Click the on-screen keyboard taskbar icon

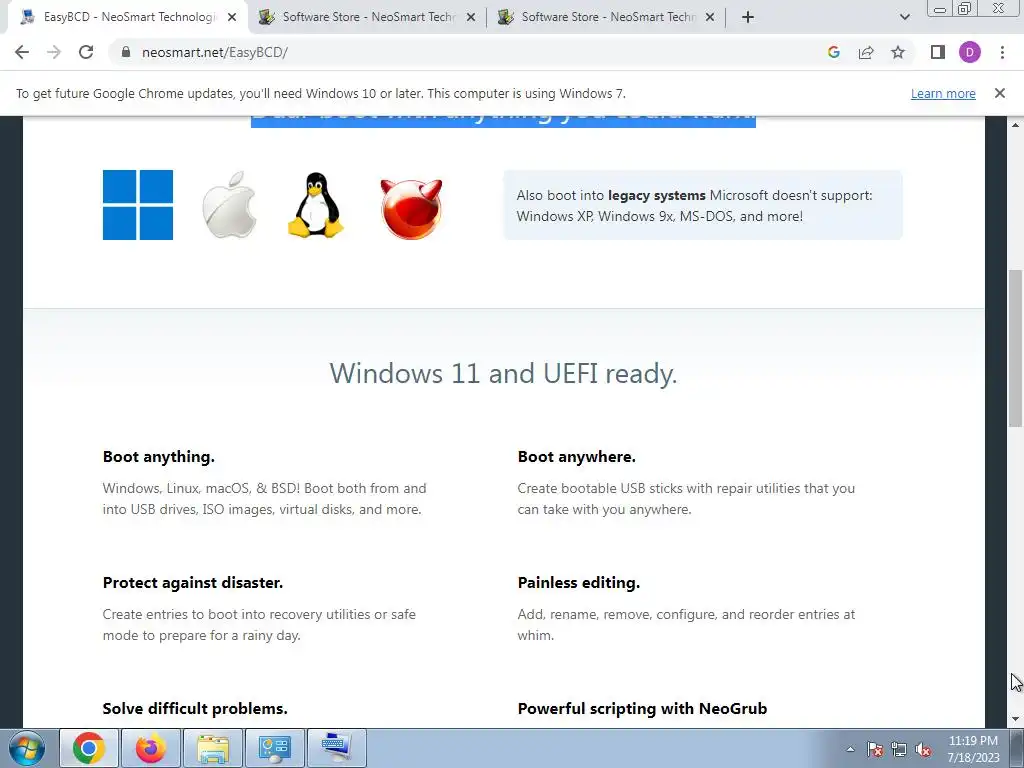point(336,748)
